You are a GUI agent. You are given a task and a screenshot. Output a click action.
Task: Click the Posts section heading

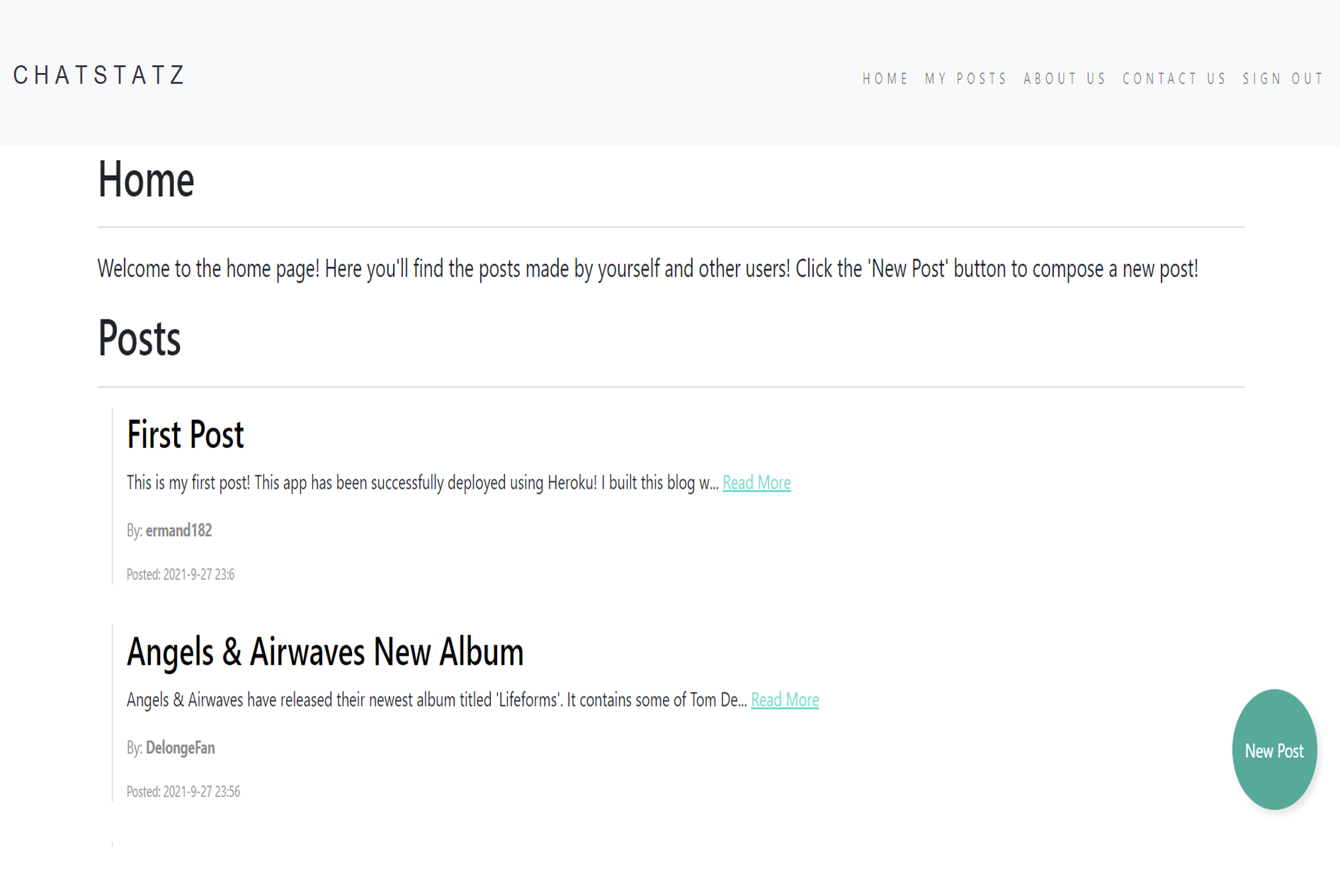139,339
